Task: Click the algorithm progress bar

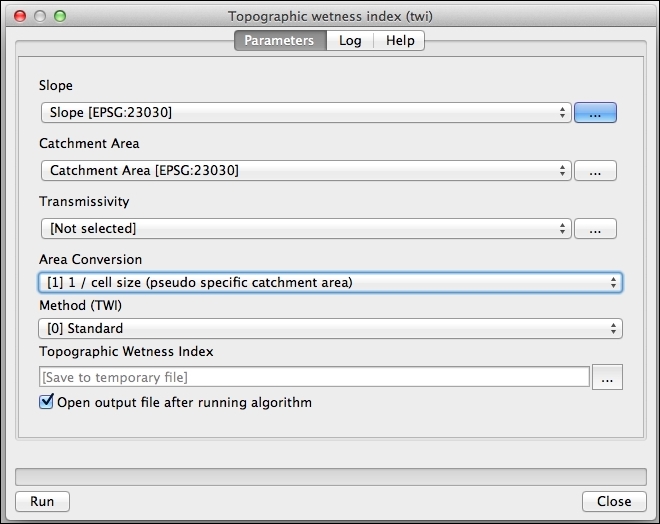Action: (x=330, y=476)
